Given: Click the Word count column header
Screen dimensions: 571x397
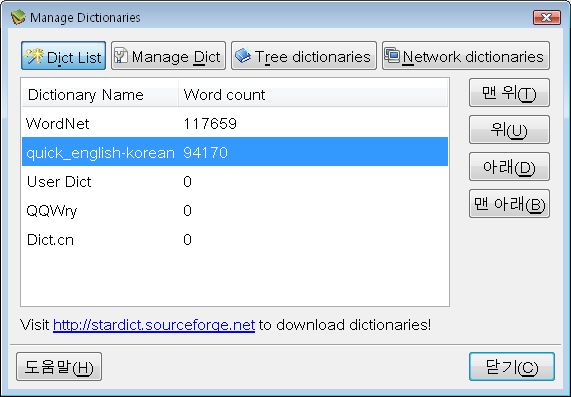Looking at the screenshot, I should coord(313,94).
